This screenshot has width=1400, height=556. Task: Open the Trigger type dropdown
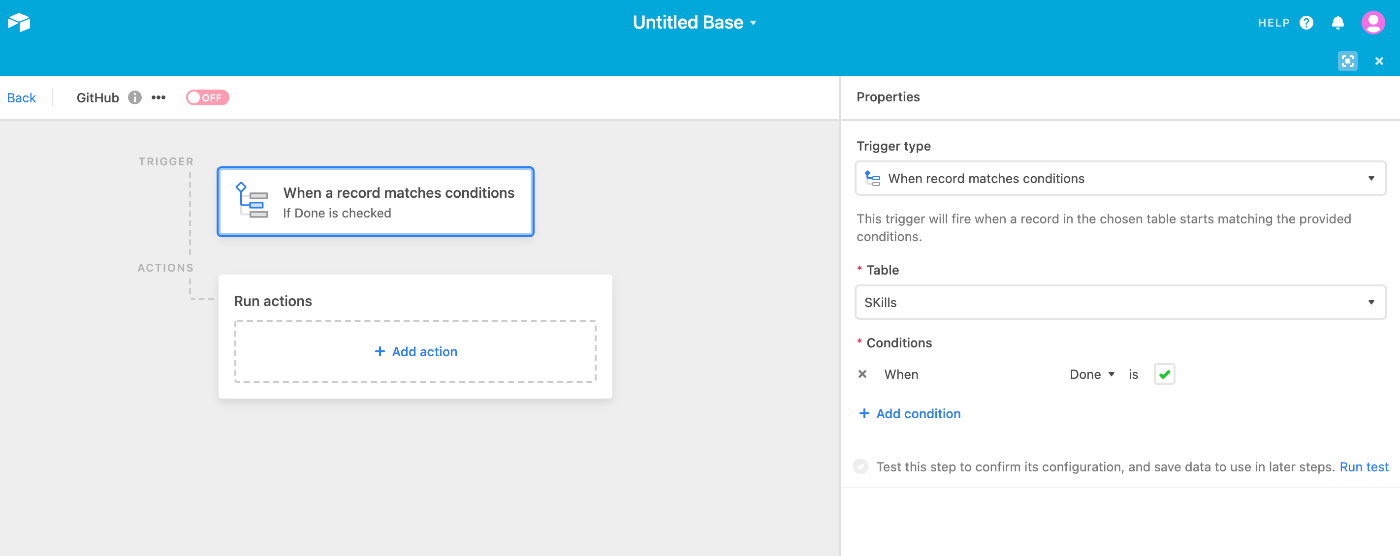coord(1120,179)
